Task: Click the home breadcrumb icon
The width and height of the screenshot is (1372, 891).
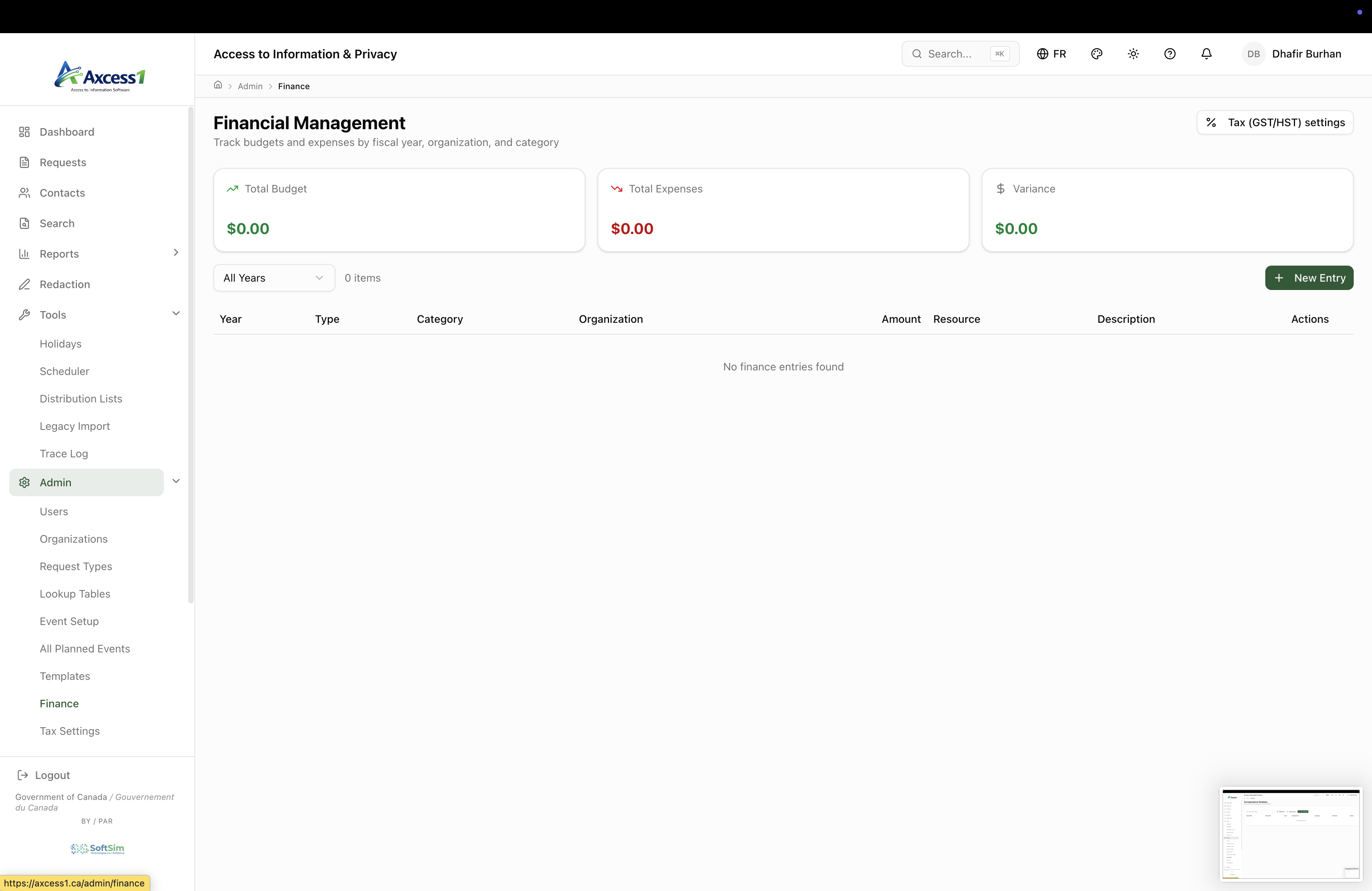Action: (218, 85)
